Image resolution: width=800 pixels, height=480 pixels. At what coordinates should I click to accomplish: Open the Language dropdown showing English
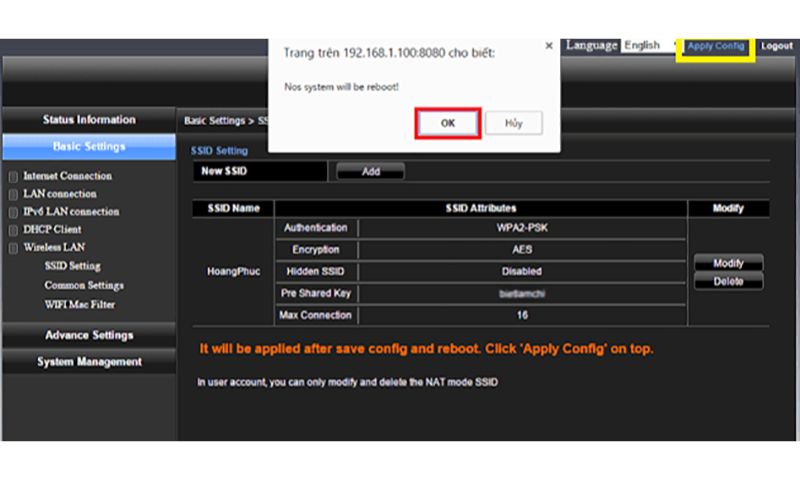[x=645, y=45]
